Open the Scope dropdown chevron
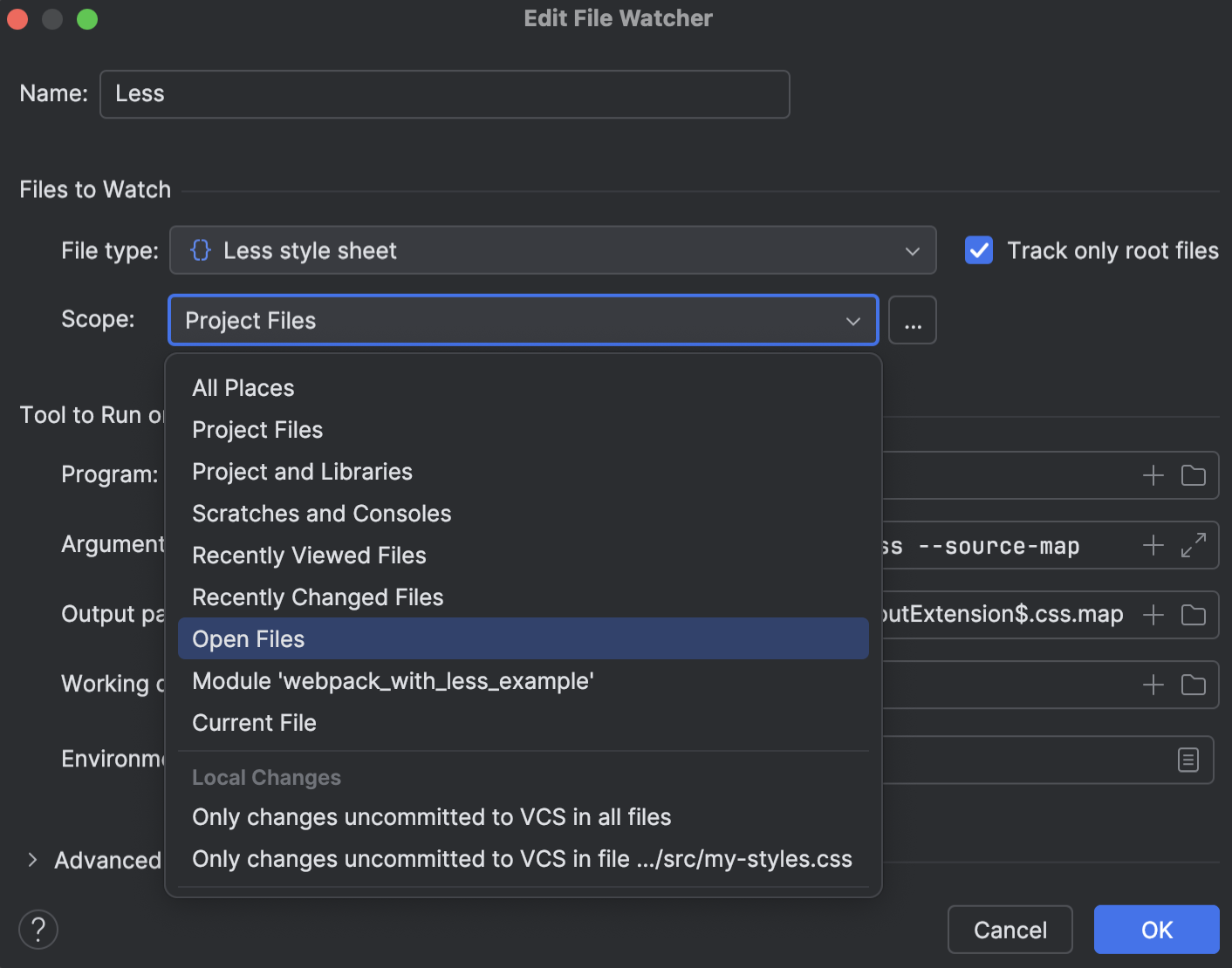Image resolution: width=1232 pixels, height=968 pixels. coord(852,321)
